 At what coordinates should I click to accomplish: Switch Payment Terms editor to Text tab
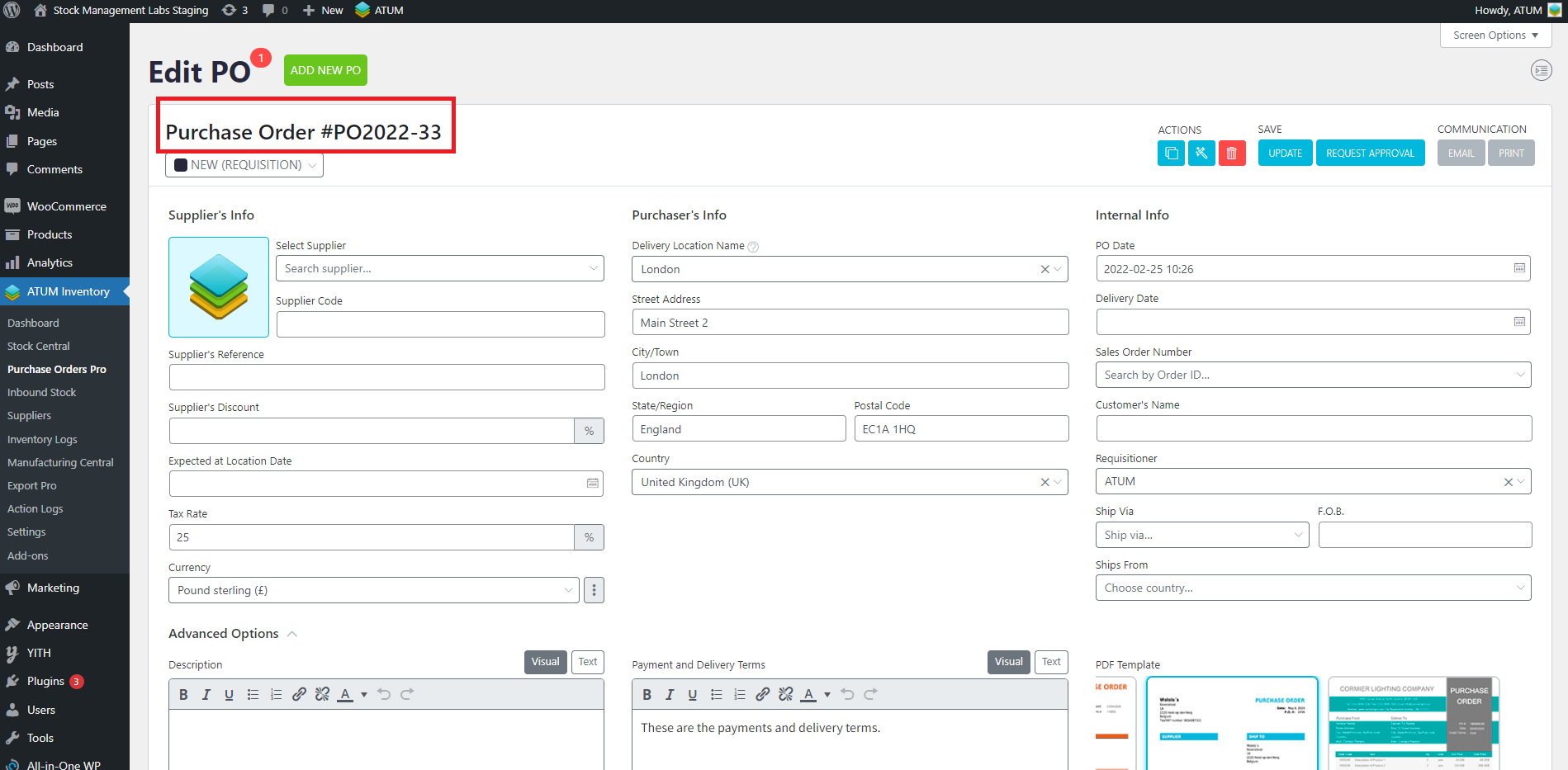(1051, 662)
